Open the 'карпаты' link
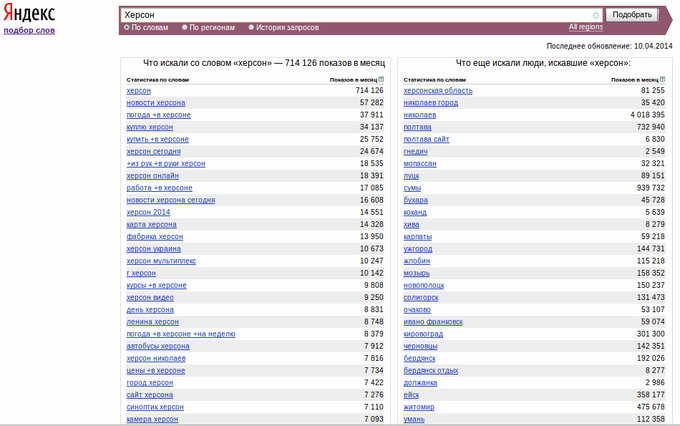Image resolution: width=680 pixels, height=426 pixels. click(x=418, y=236)
